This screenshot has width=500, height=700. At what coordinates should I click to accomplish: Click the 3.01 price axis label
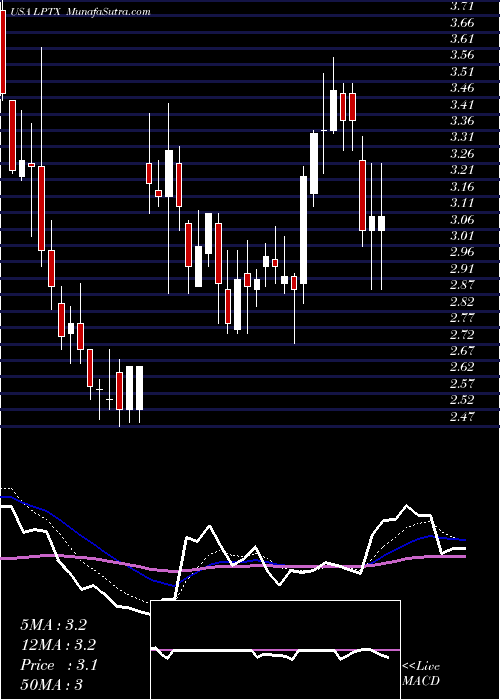462,236
